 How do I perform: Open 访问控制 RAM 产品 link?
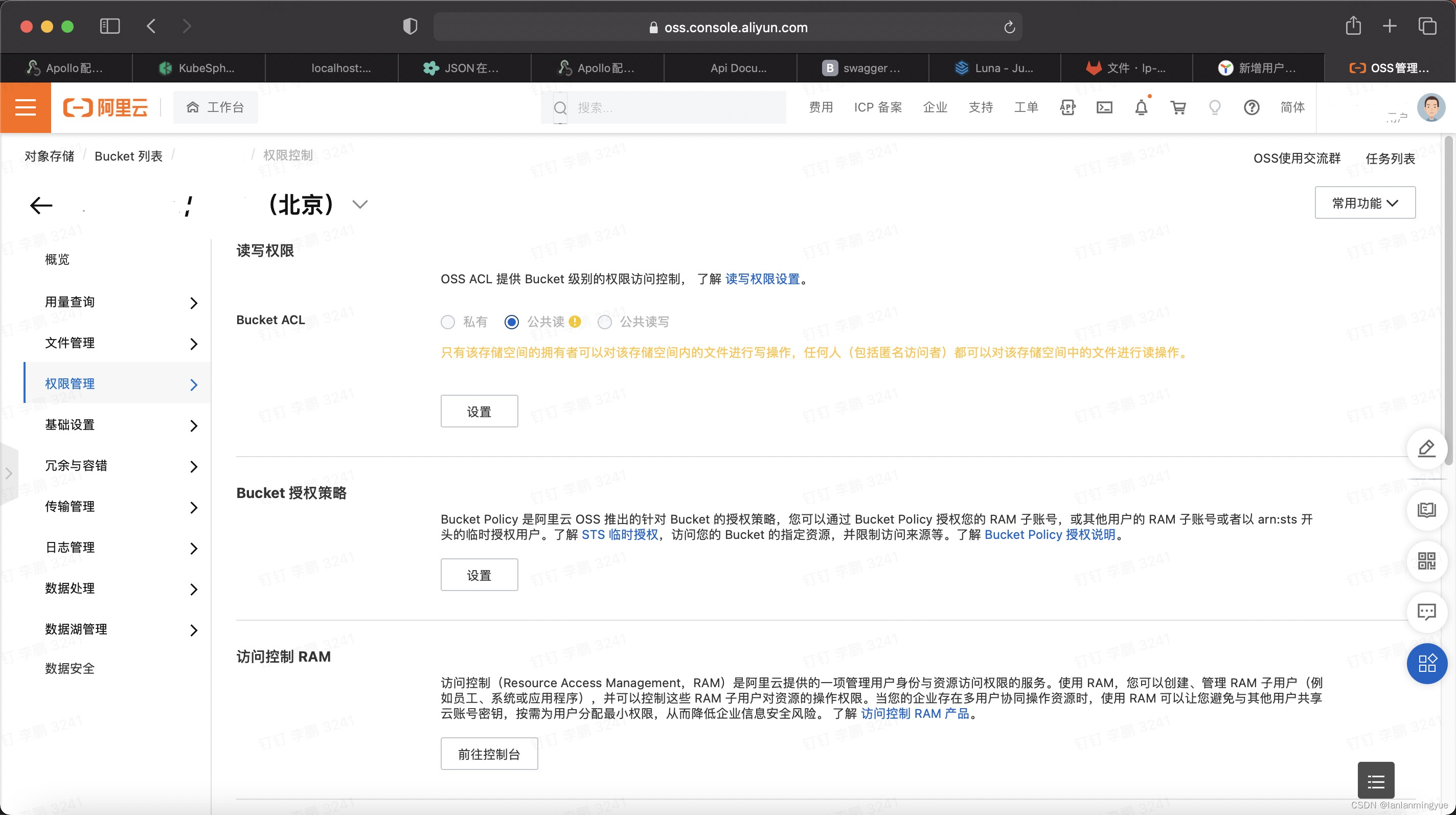(x=915, y=714)
